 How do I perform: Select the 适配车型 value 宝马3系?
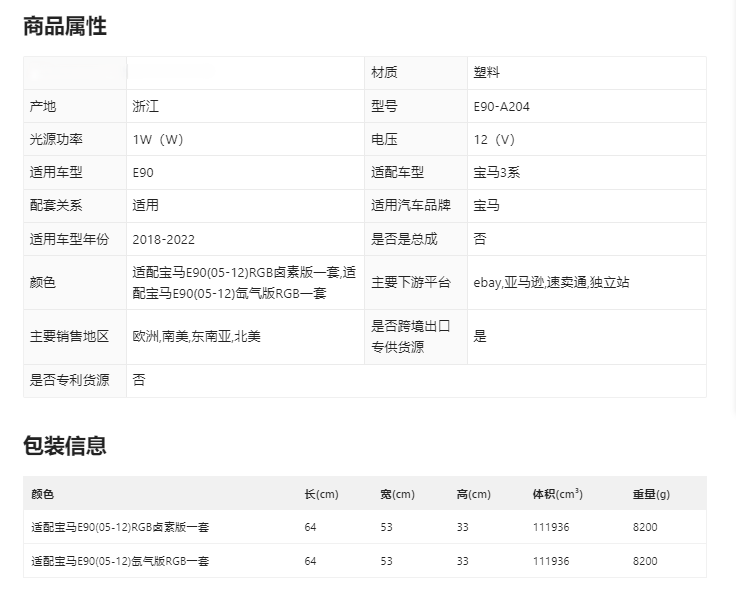click(496, 172)
